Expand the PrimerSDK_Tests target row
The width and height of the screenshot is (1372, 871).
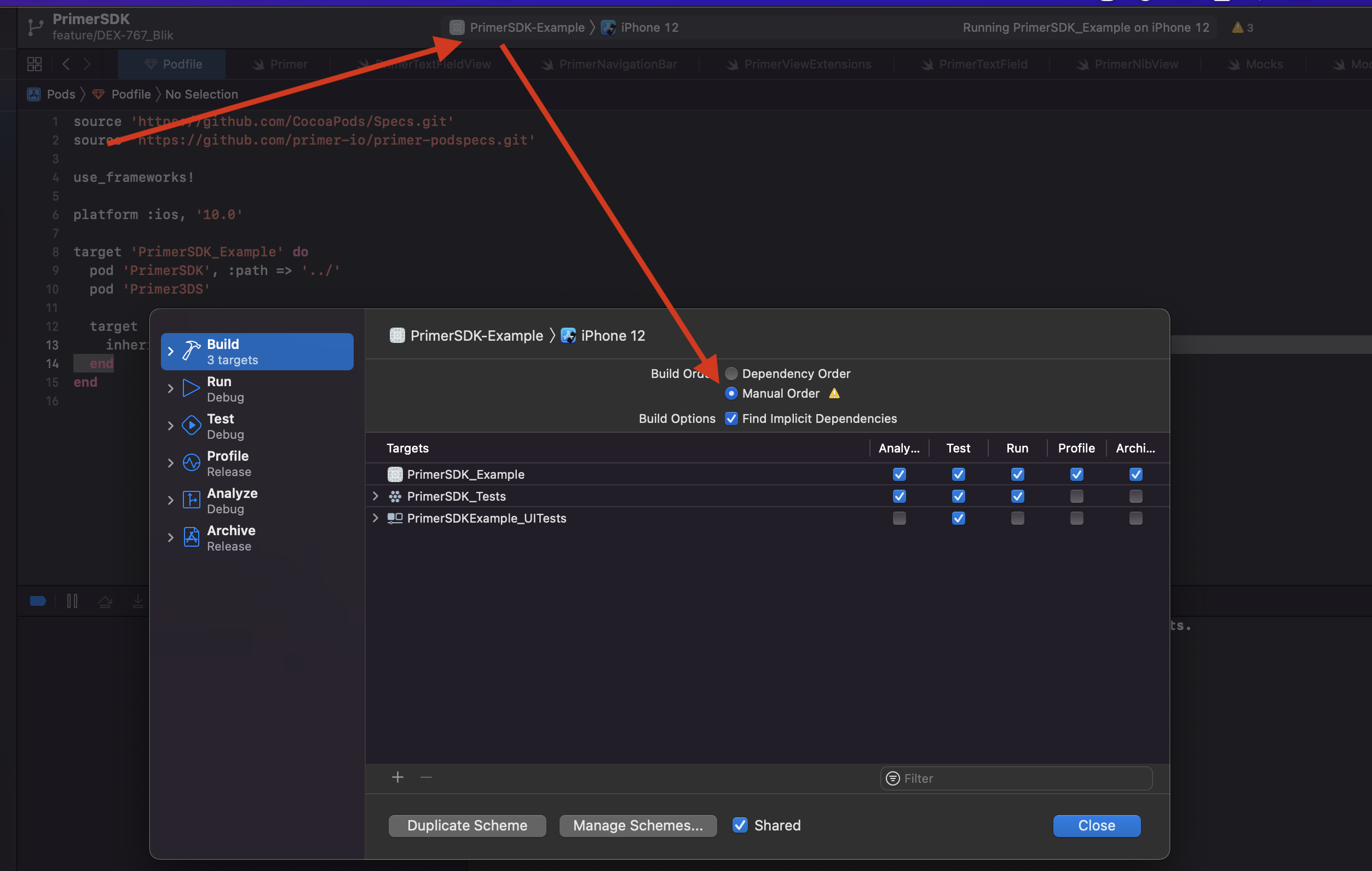376,496
